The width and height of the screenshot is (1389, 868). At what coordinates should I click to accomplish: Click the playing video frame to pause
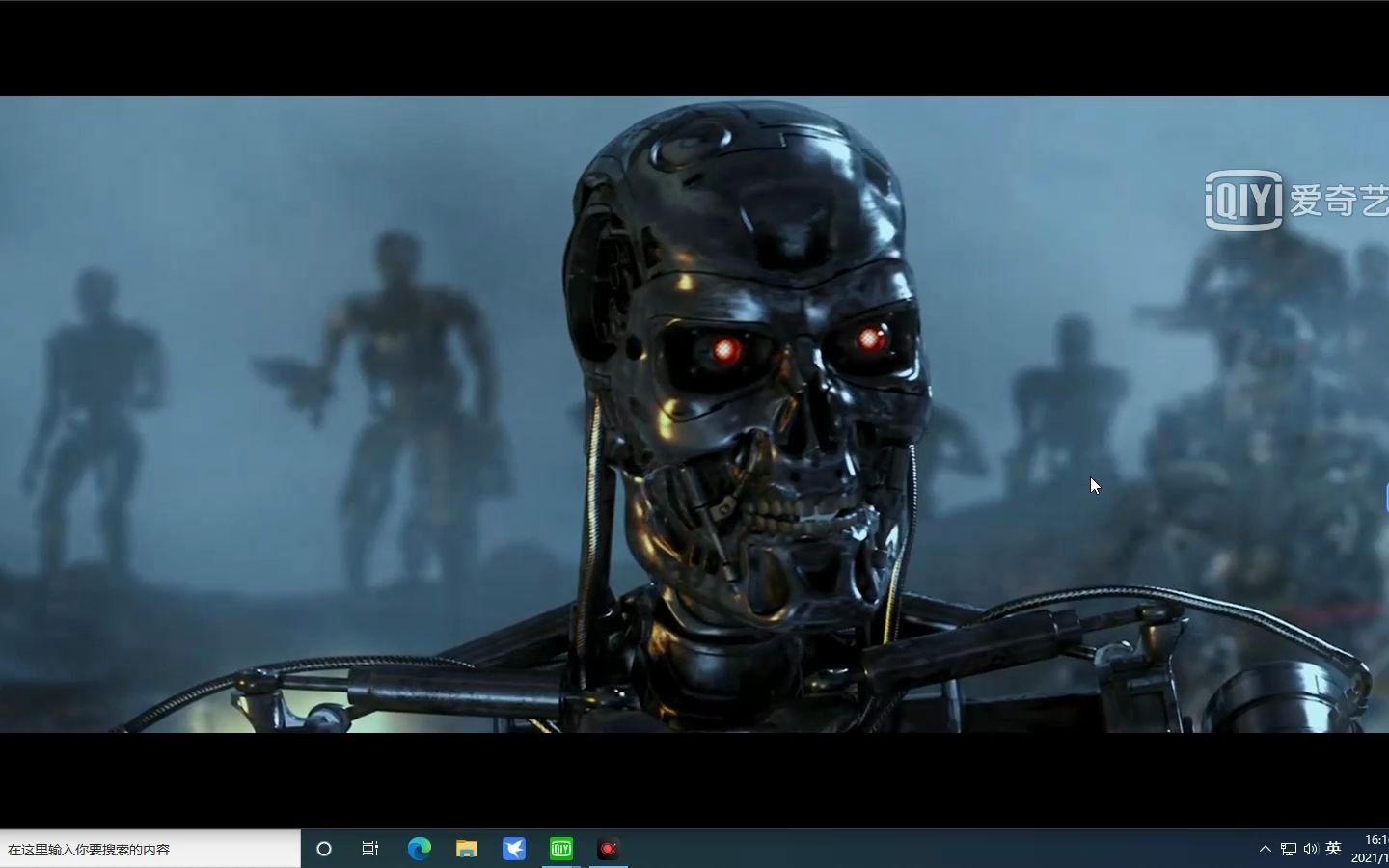pos(694,415)
